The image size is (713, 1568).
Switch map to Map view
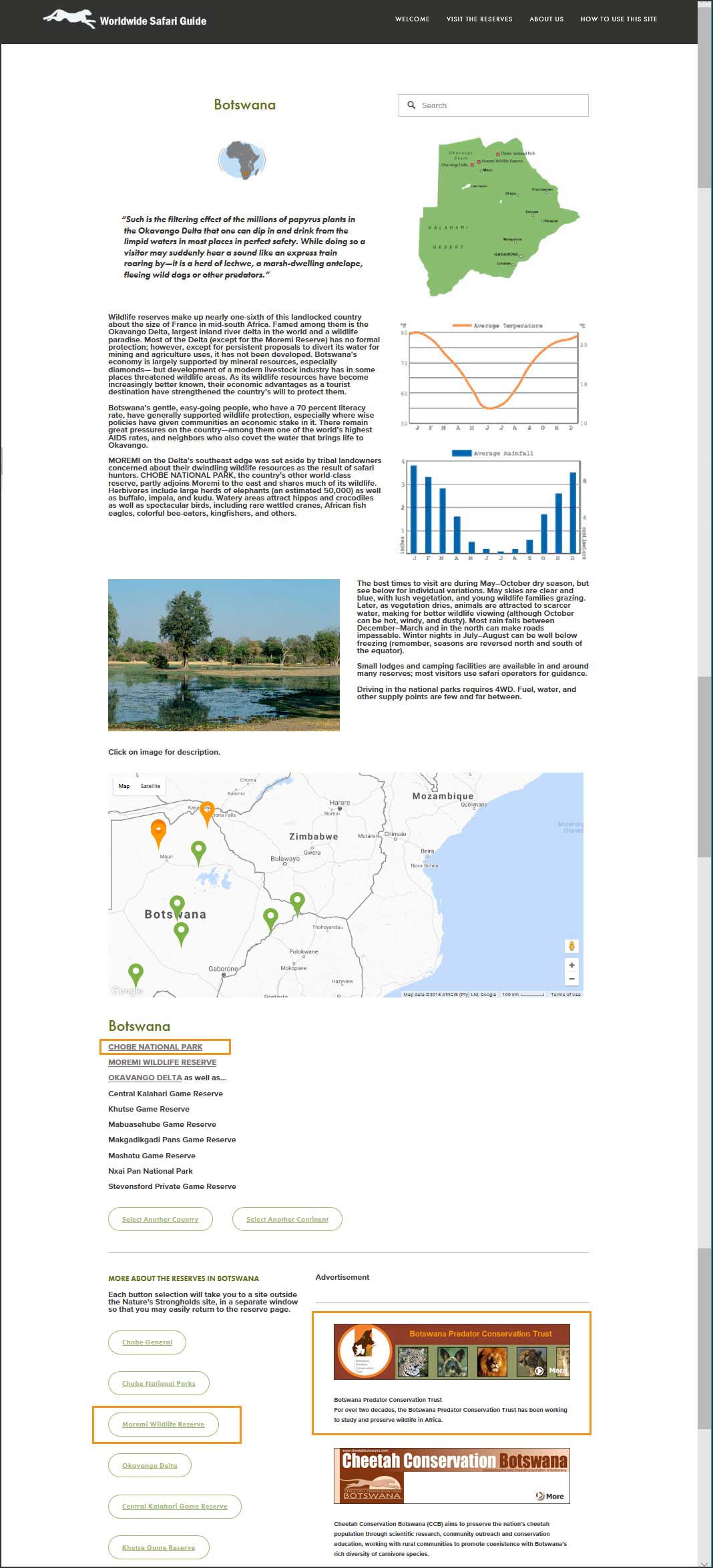(124, 786)
